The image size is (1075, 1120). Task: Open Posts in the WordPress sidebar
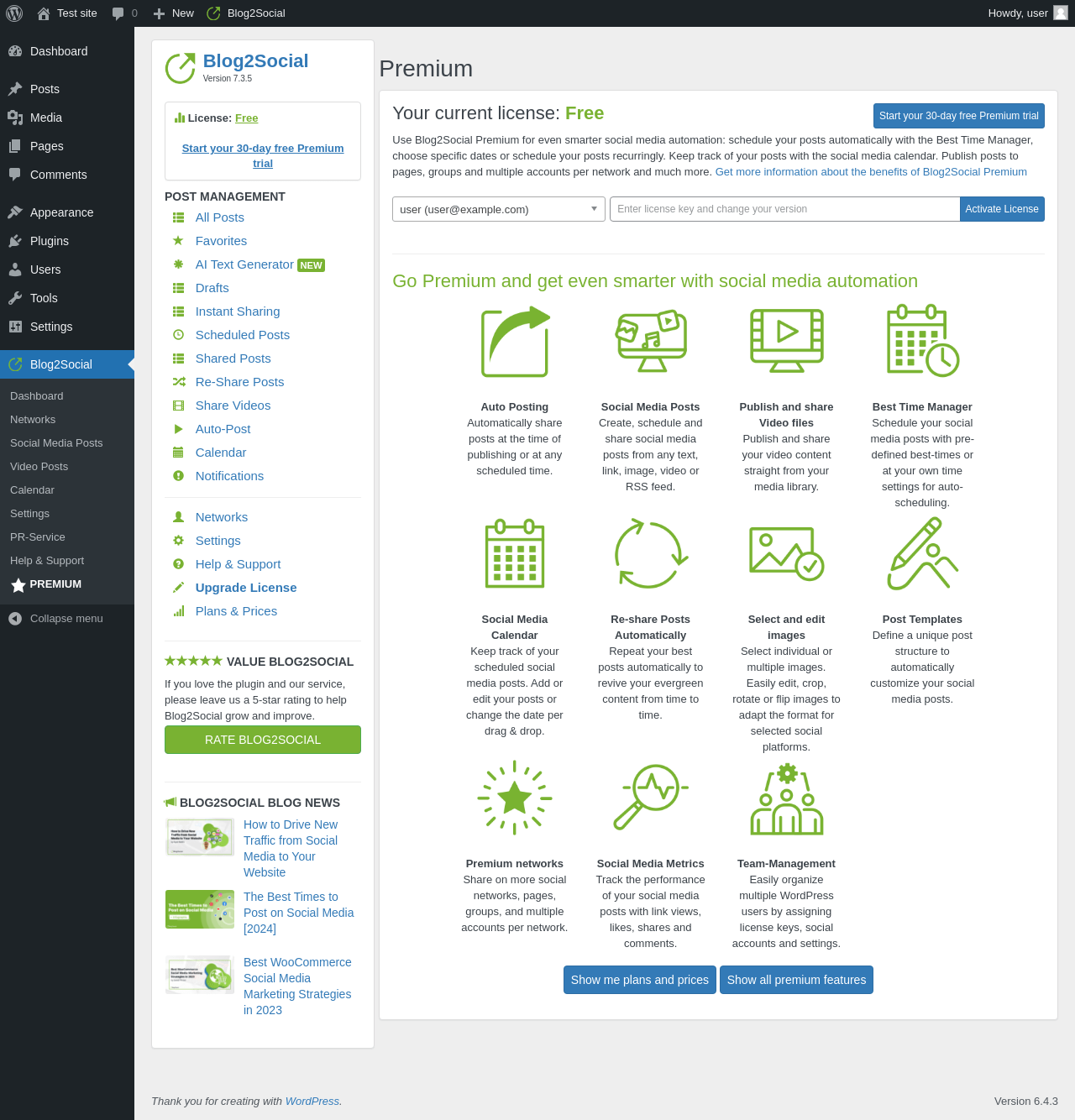coord(67,89)
